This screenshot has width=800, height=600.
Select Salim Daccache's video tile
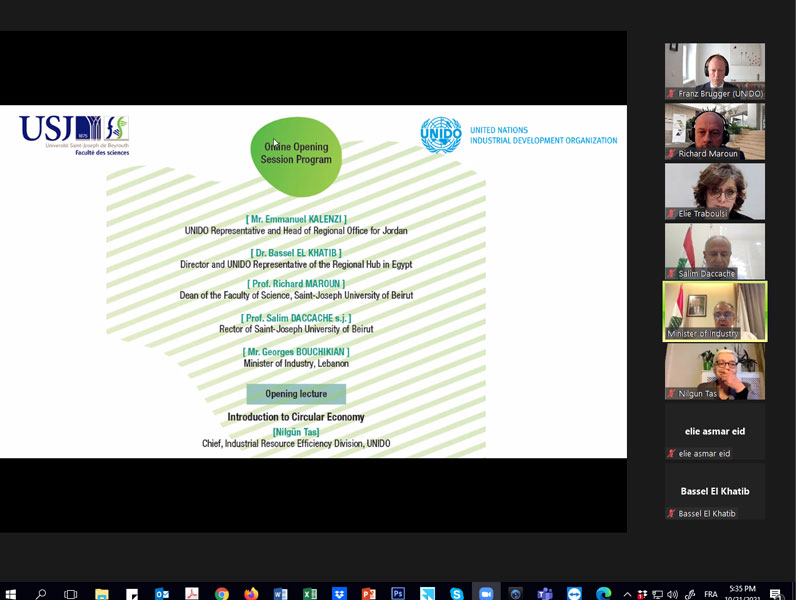tap(714, 252)
